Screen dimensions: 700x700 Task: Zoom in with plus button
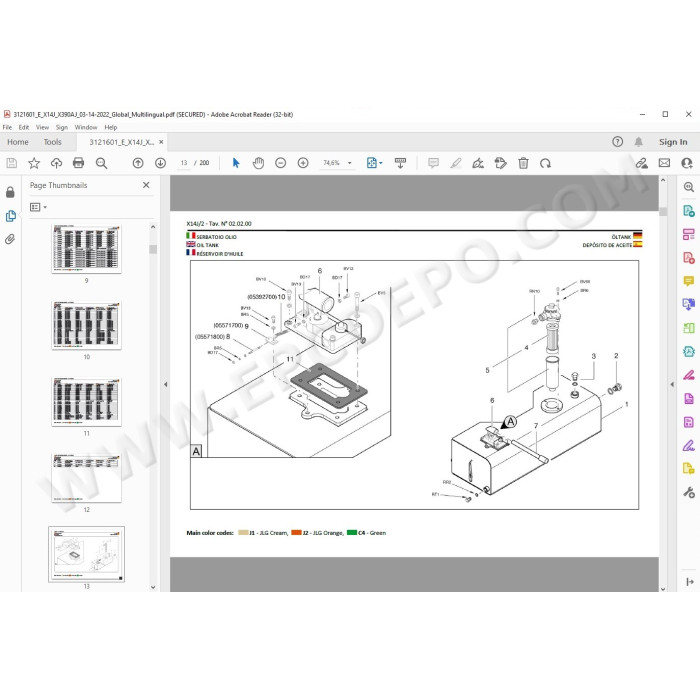click(303, 163)
